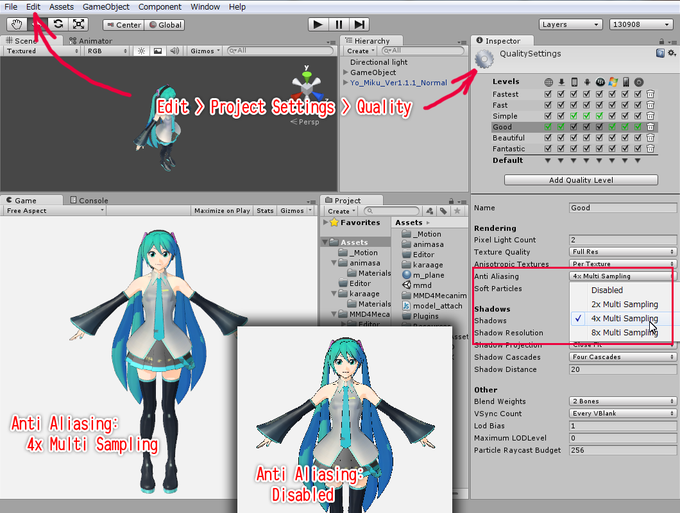Open the File menu
680x513 pixels.
[11, 7]
